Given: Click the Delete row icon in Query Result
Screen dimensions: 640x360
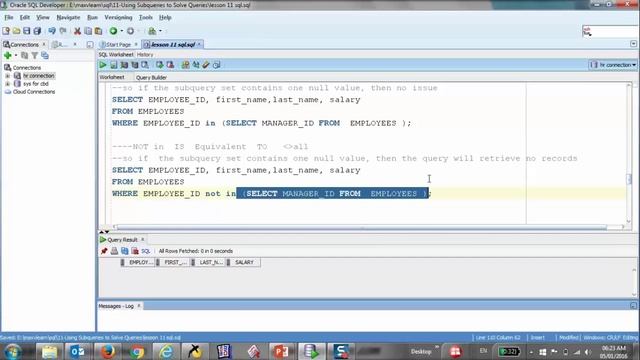Looking at the screenshot, I should pos(135,251).
